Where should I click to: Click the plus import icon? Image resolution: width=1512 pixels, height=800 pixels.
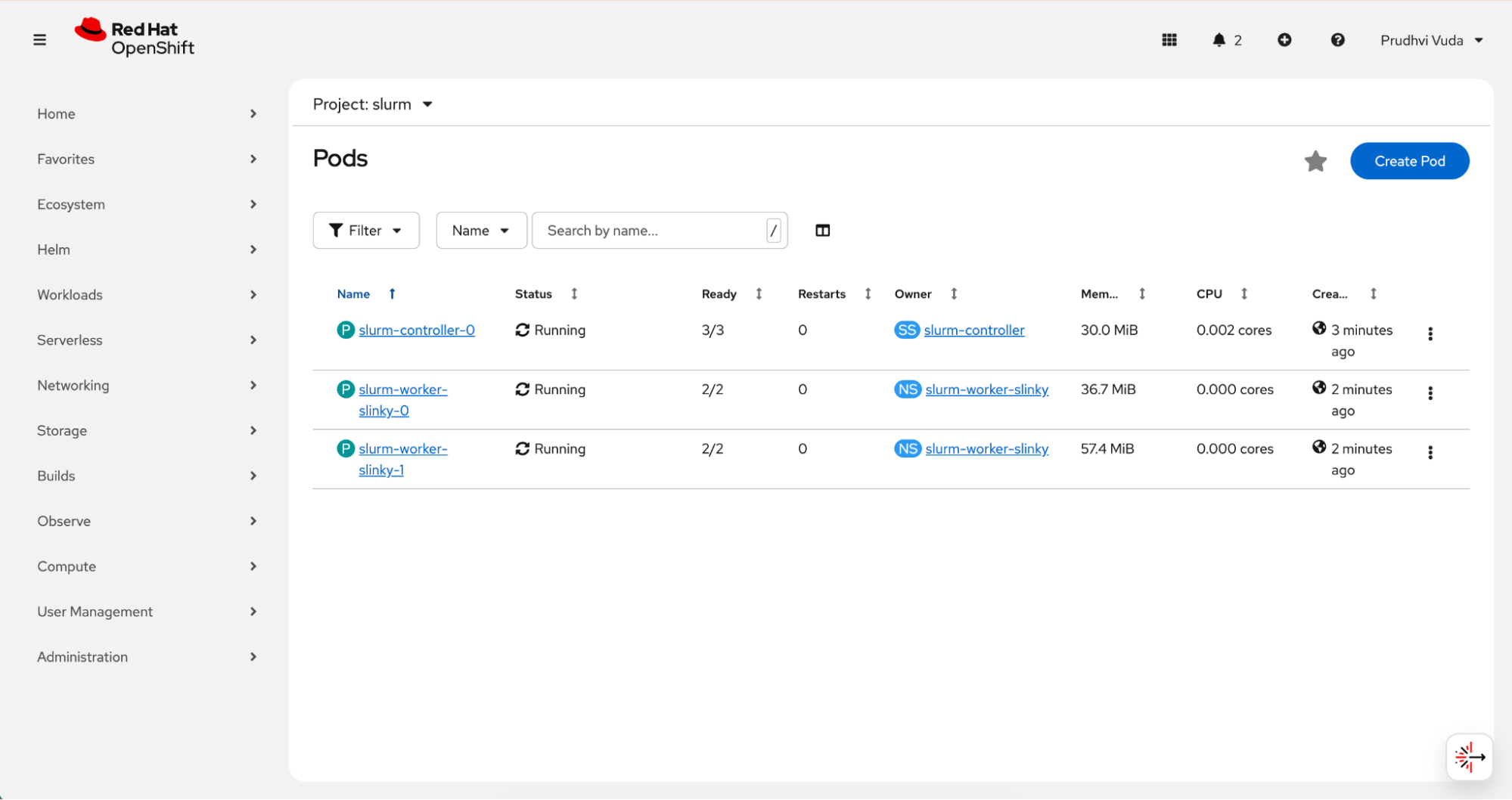[x=1284, y=40]
